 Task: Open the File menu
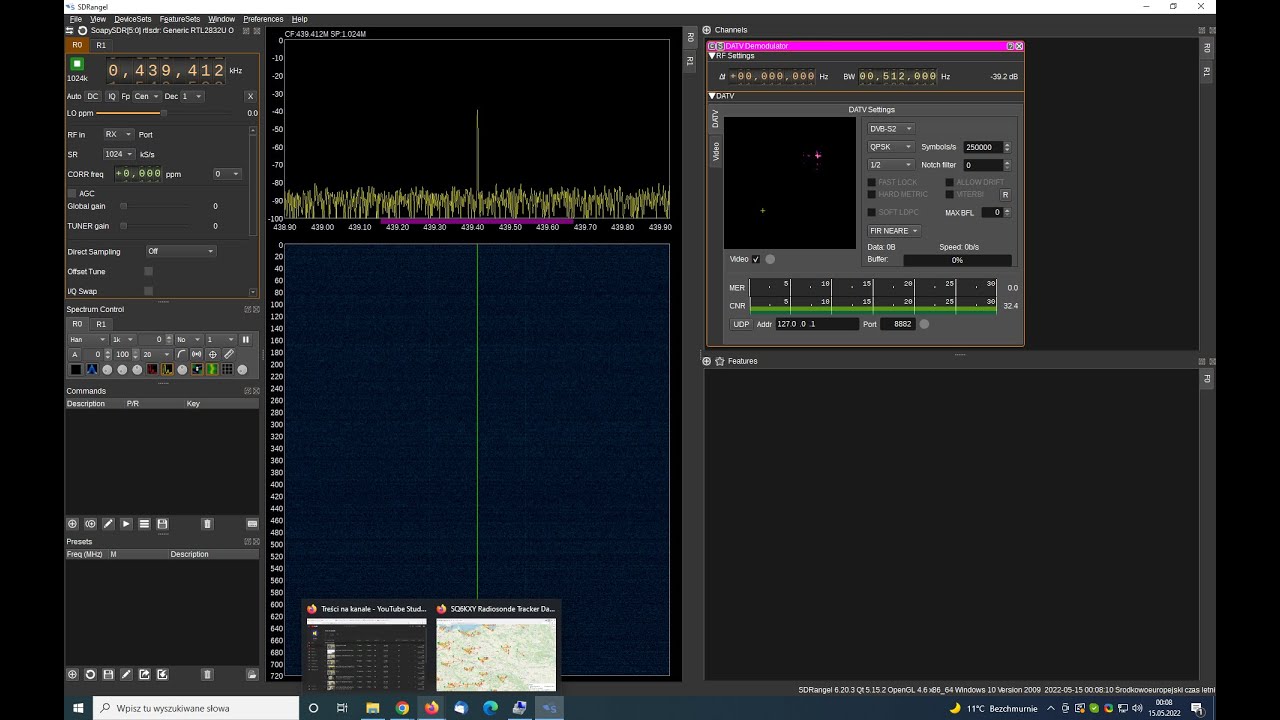coord(75,19)
